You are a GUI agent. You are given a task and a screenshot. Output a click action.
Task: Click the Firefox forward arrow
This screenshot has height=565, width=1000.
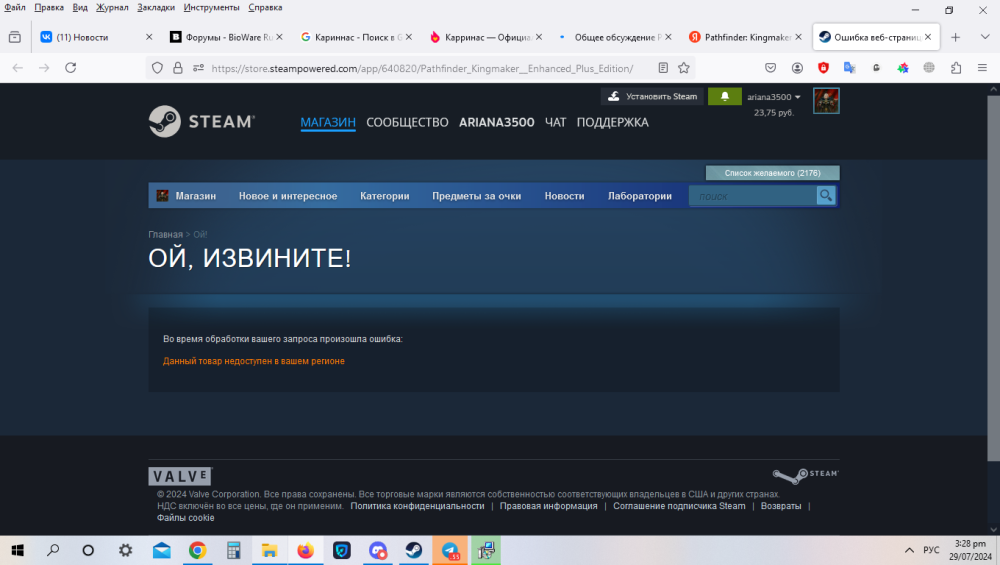click(x=44, y=68)
